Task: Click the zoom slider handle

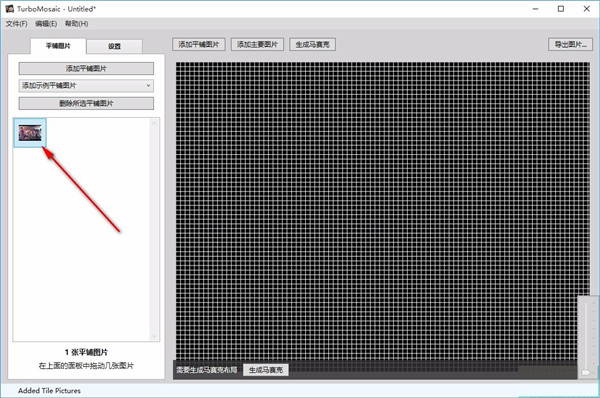Action: pyautogui.click(x=586, y=372)
